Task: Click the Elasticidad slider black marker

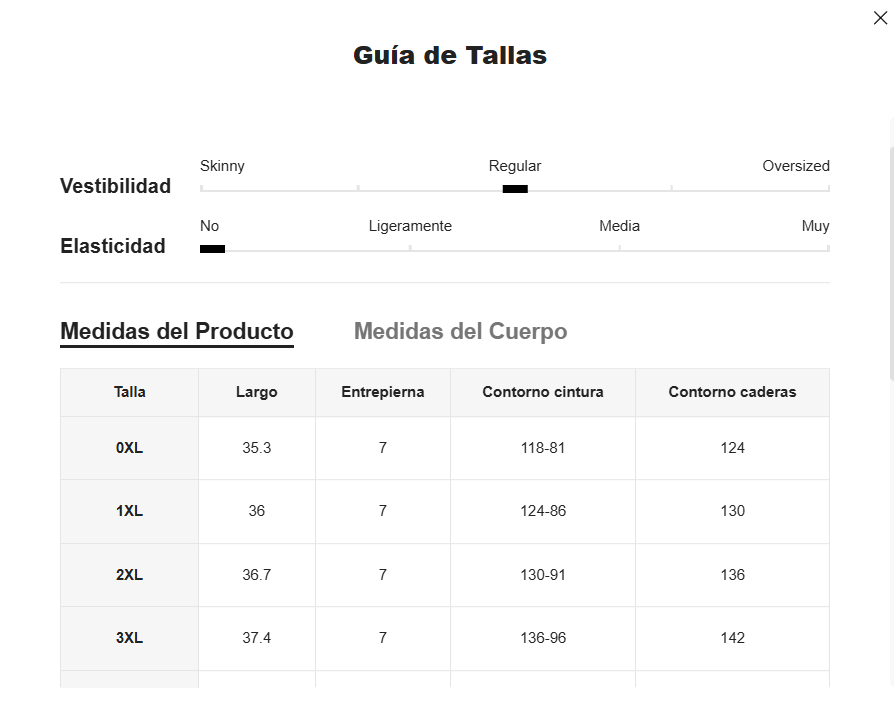Action: pyautogui.click(x=212, y=249)
